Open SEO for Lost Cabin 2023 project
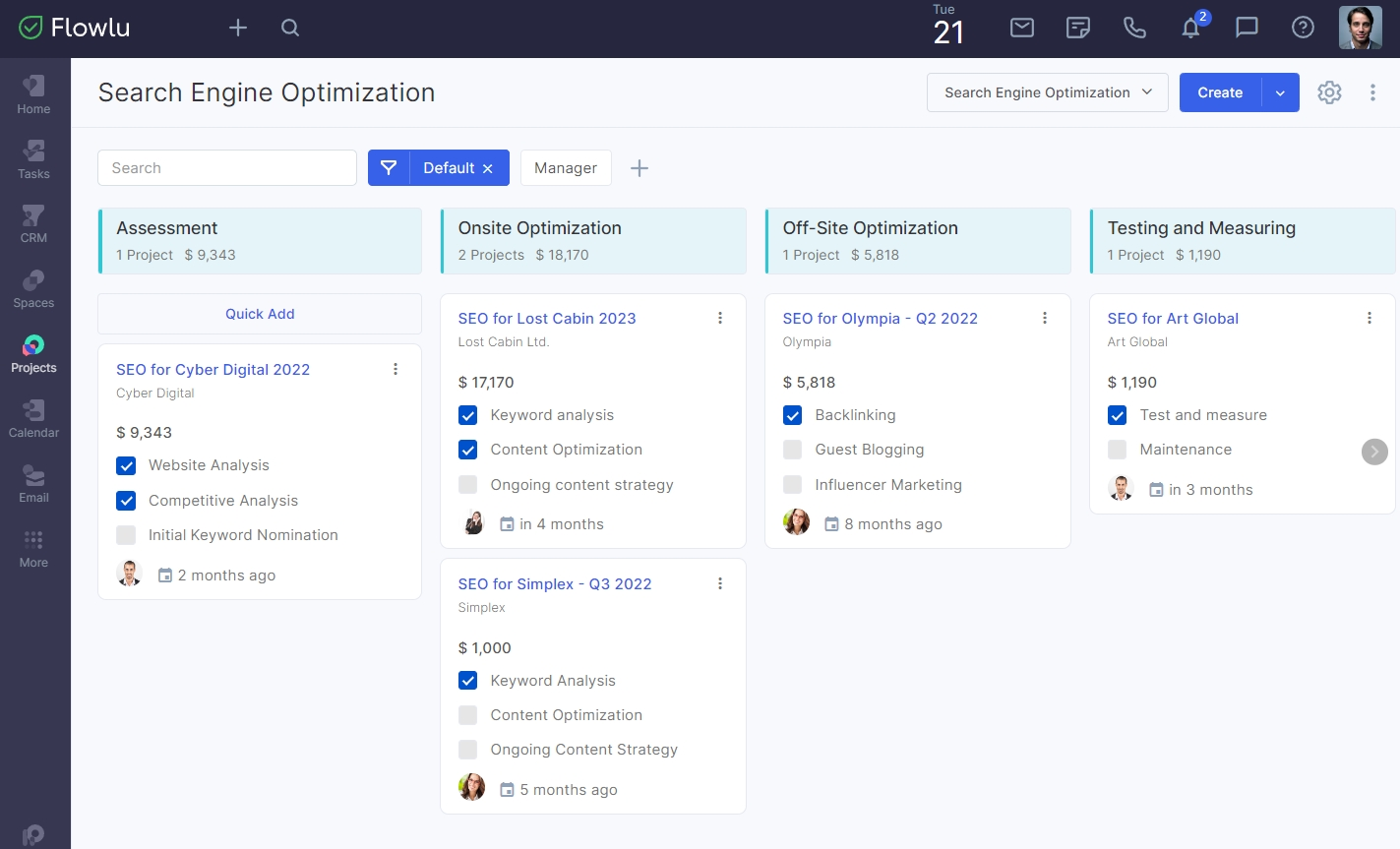1400x849 pixels. coord(547,319)
